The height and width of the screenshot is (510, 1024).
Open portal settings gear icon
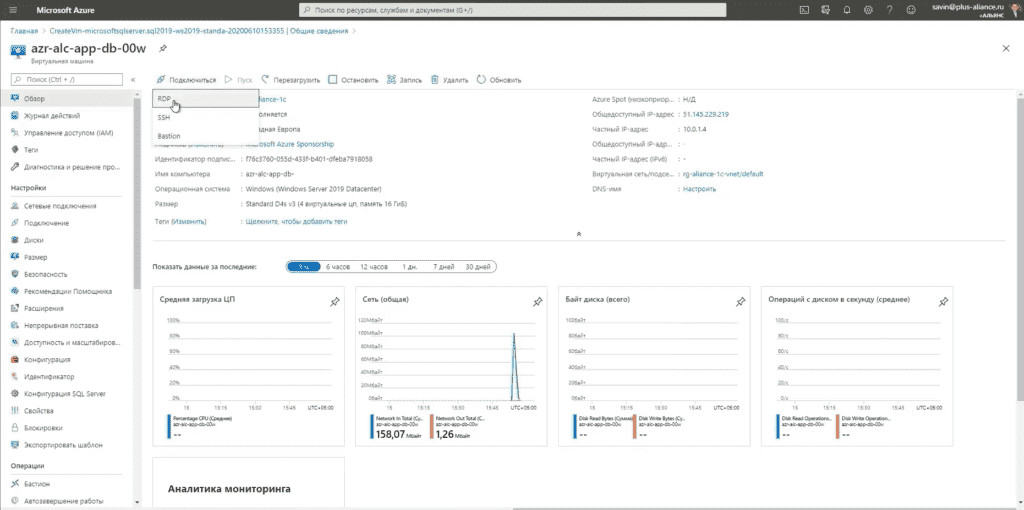[868, 10]
